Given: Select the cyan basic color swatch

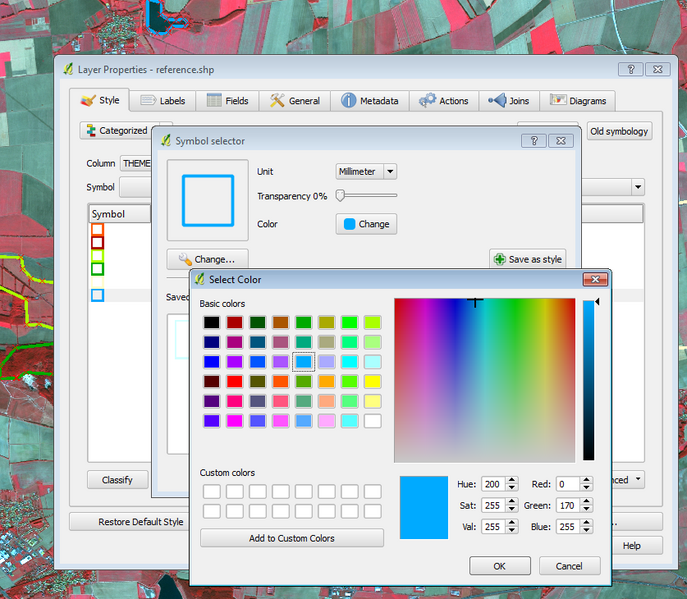Looking at the screenshot, I should click(x=350, y=362).
